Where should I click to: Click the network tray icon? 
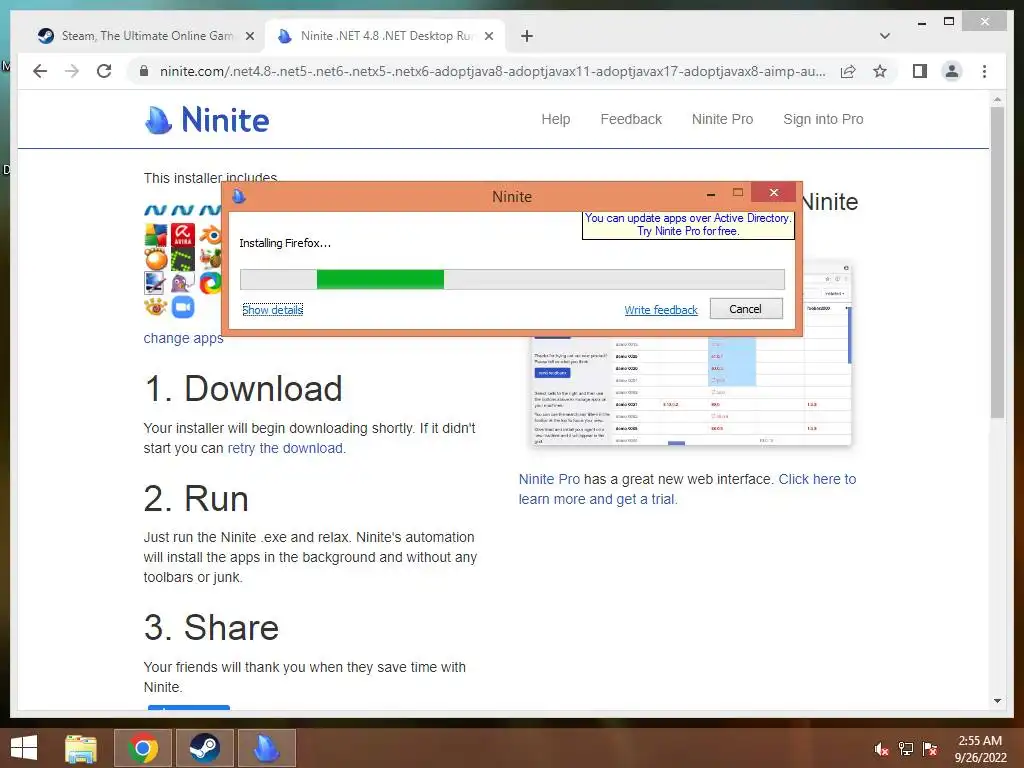click(906, 749)
